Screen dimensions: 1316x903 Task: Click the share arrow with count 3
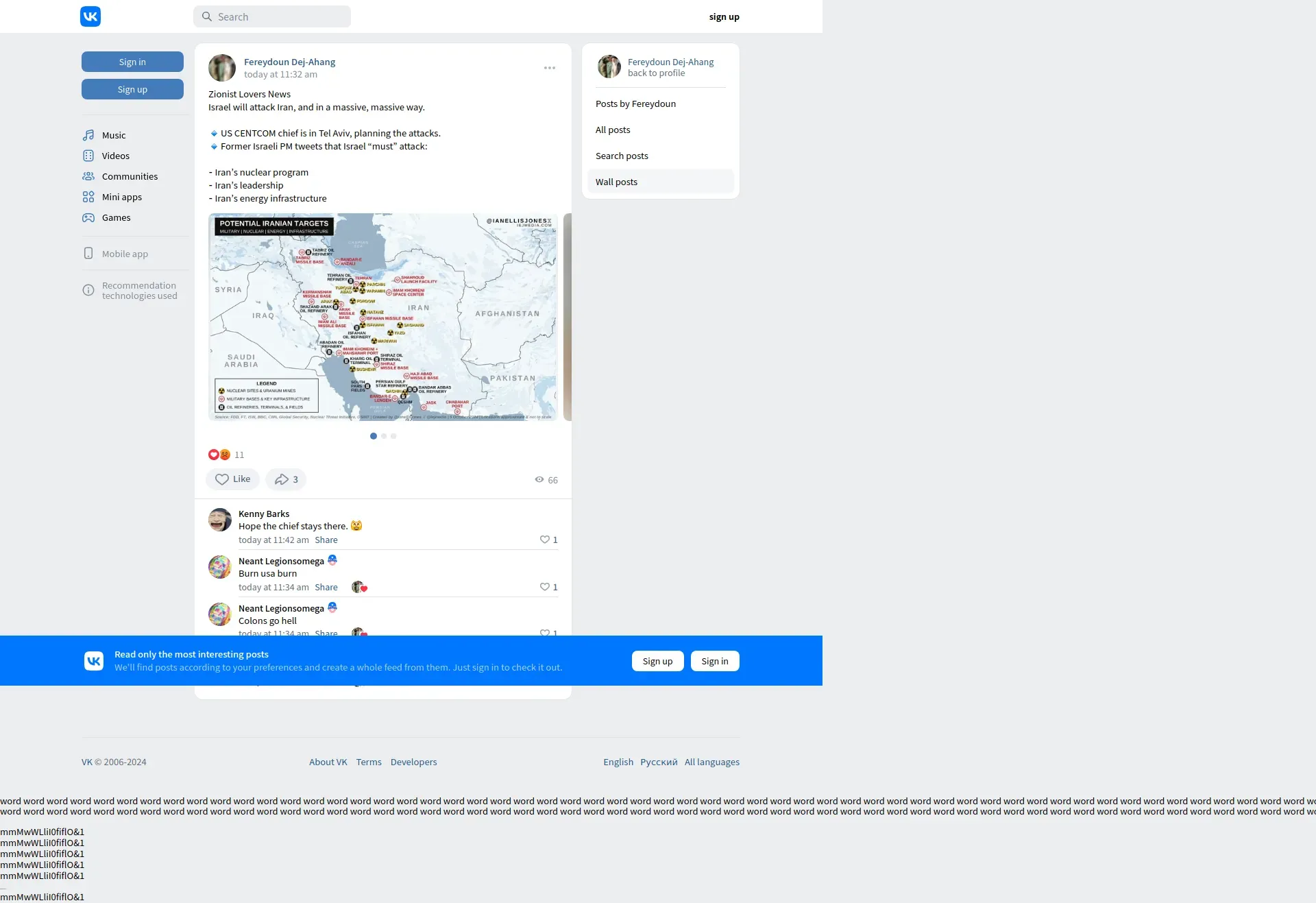(x=286, y=479)
